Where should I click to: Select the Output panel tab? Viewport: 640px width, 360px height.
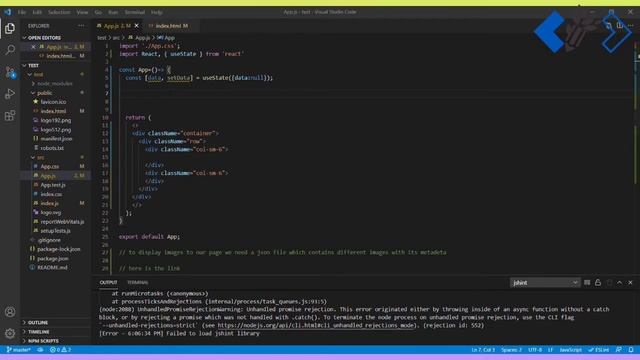tap(108, 282)
